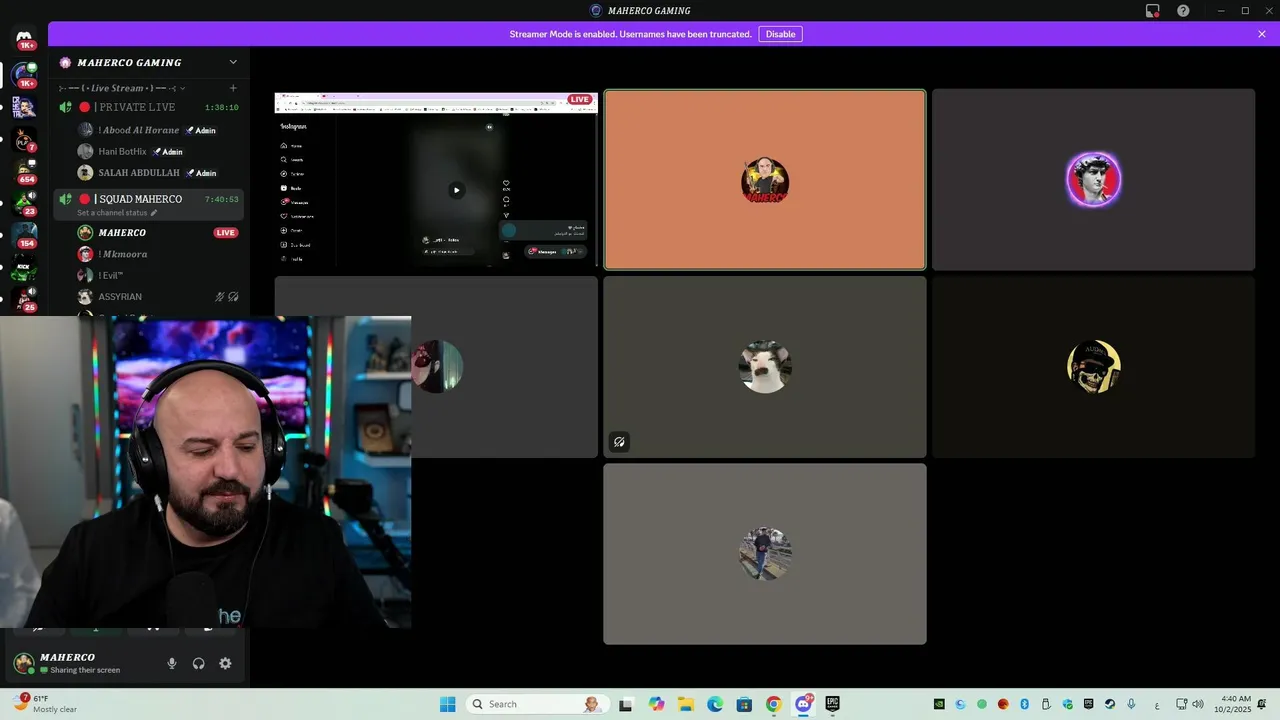Click deafened icon on cat participant tile
Viewport: 1280px width, 720px height.
[620, 442]
